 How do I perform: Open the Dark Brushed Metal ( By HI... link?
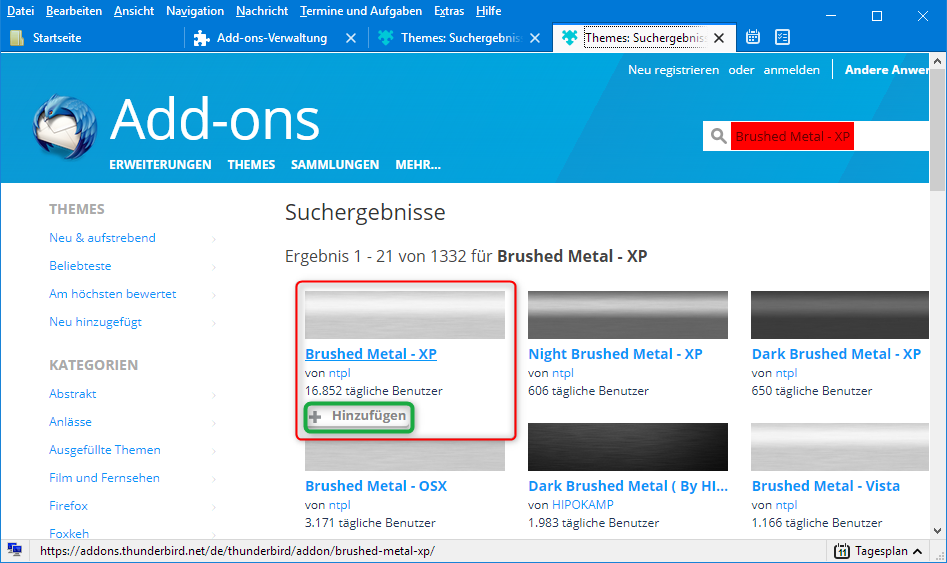click(x=628, y=486)
